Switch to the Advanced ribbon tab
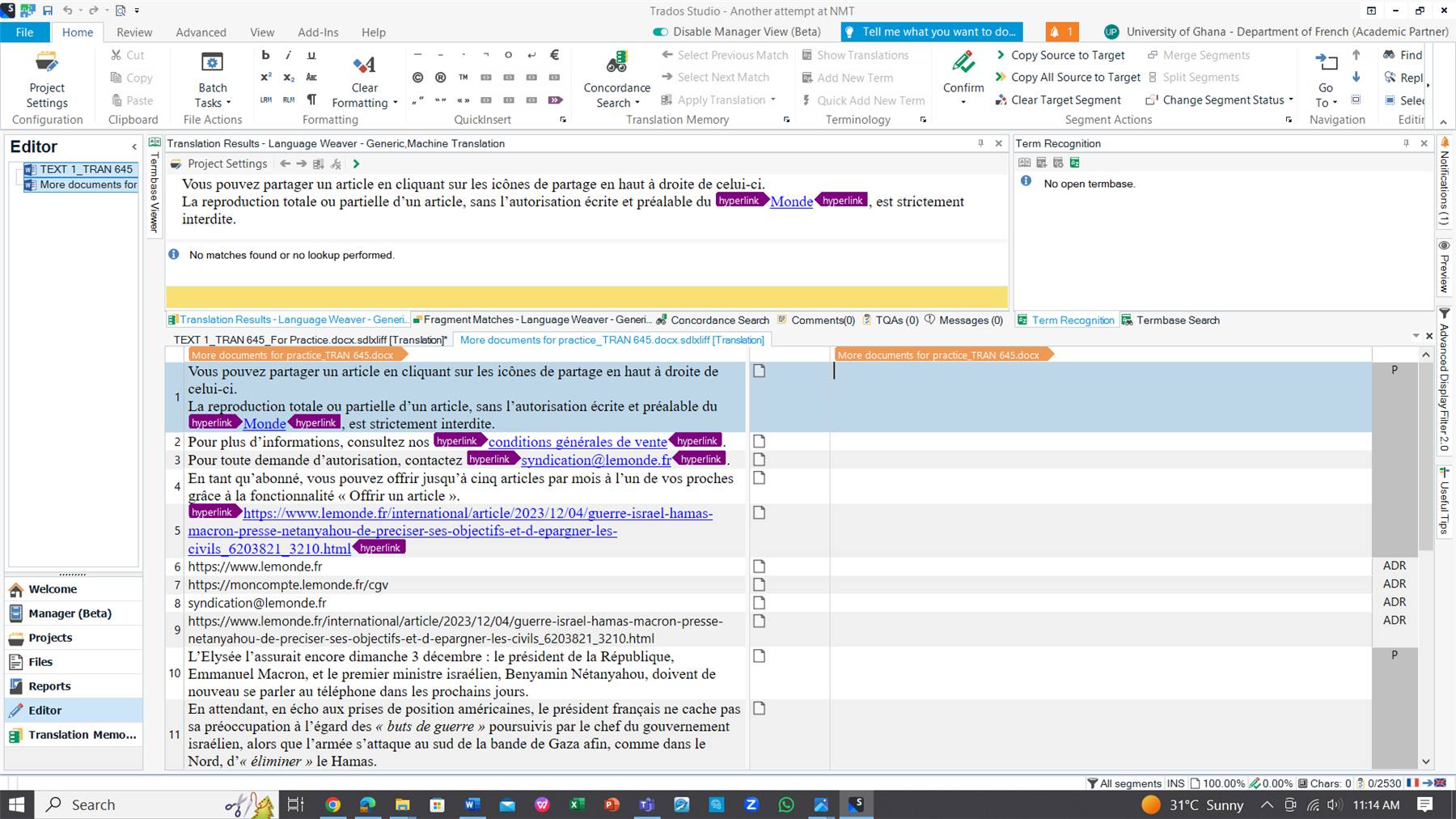The height and width of the screenshot is (819, 1456). point(201,32)
